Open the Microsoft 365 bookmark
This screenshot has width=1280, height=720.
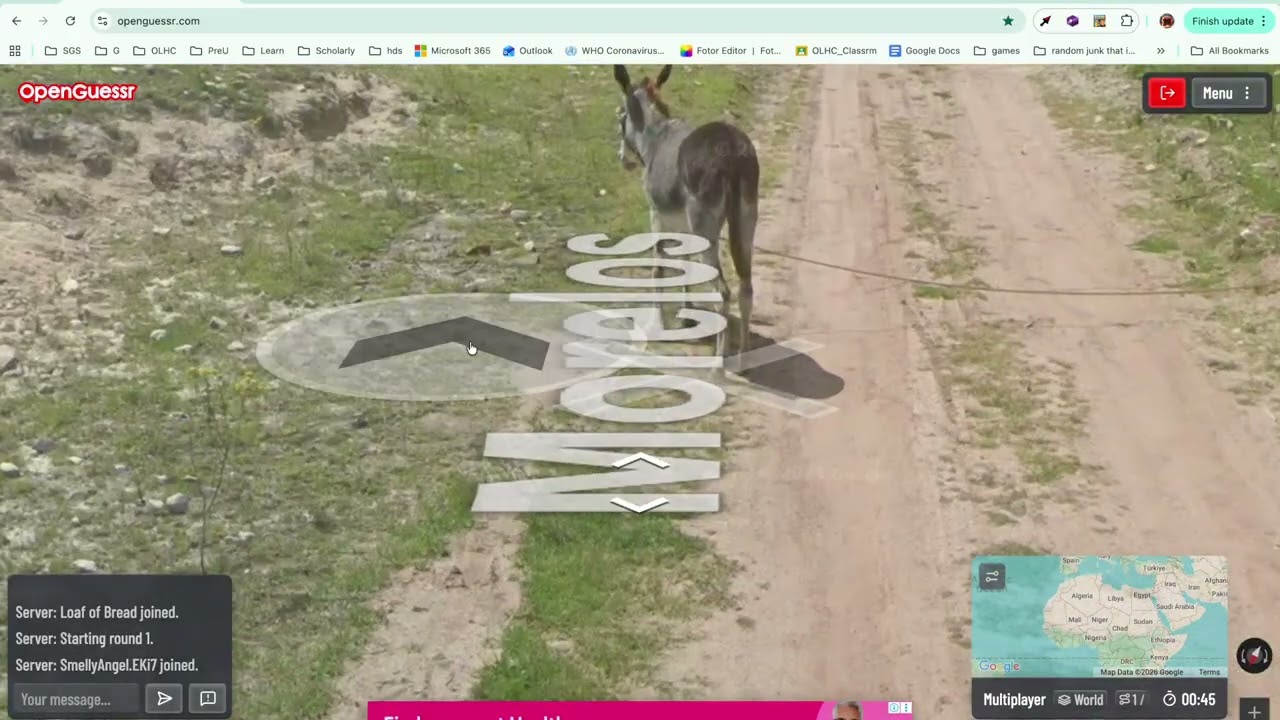tap(452, 51)
